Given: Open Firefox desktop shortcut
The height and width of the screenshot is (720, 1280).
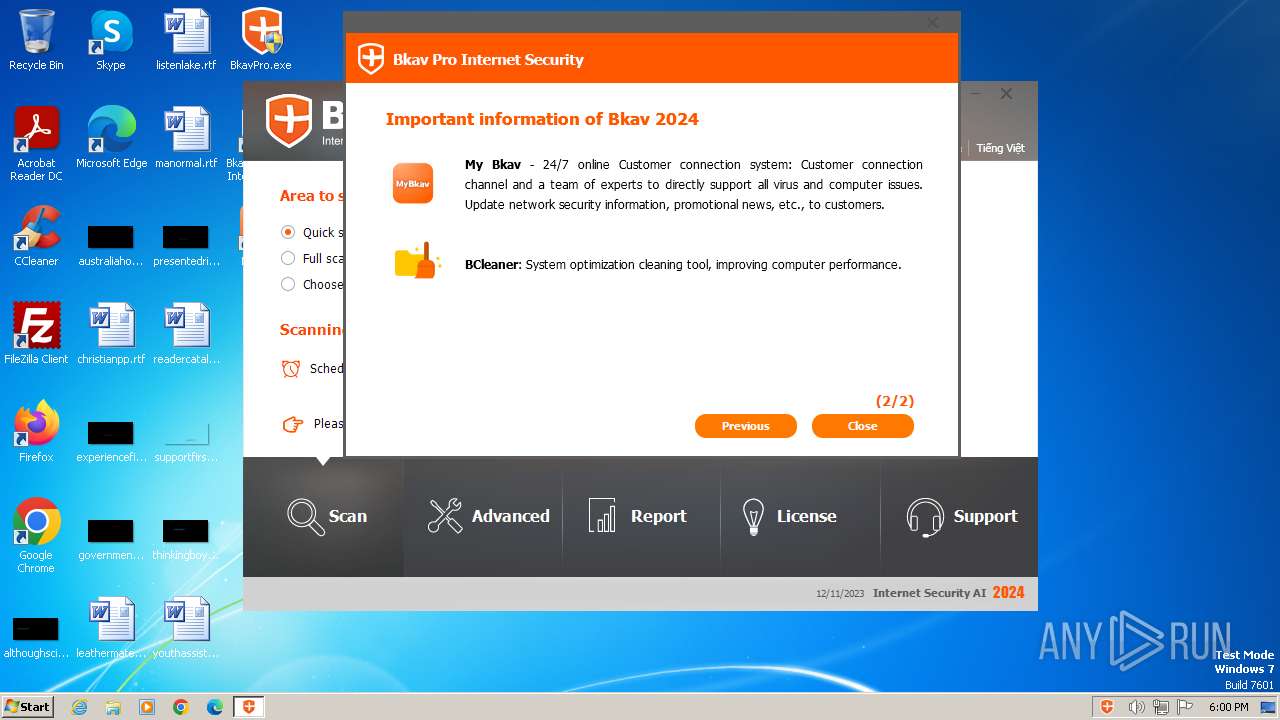Looking at the screenshot, I should (x=36, y=432).
